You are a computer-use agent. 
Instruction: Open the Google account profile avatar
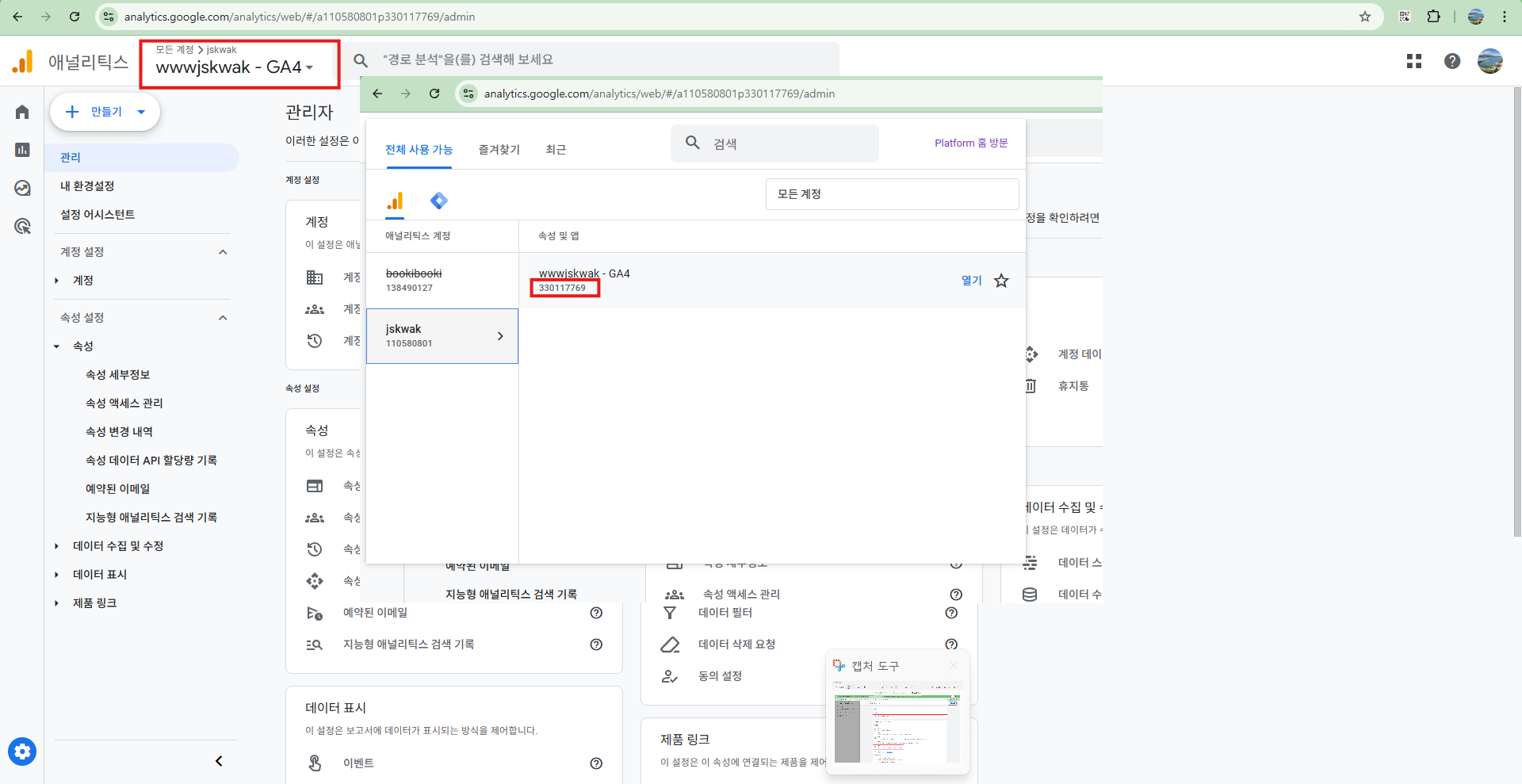1490,61
